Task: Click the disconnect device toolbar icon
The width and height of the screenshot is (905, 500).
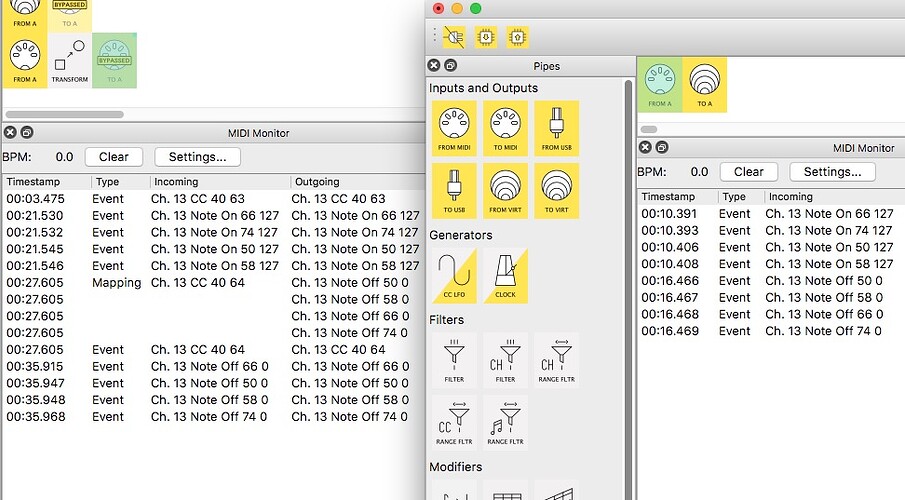Action: [x=454, y=38]
